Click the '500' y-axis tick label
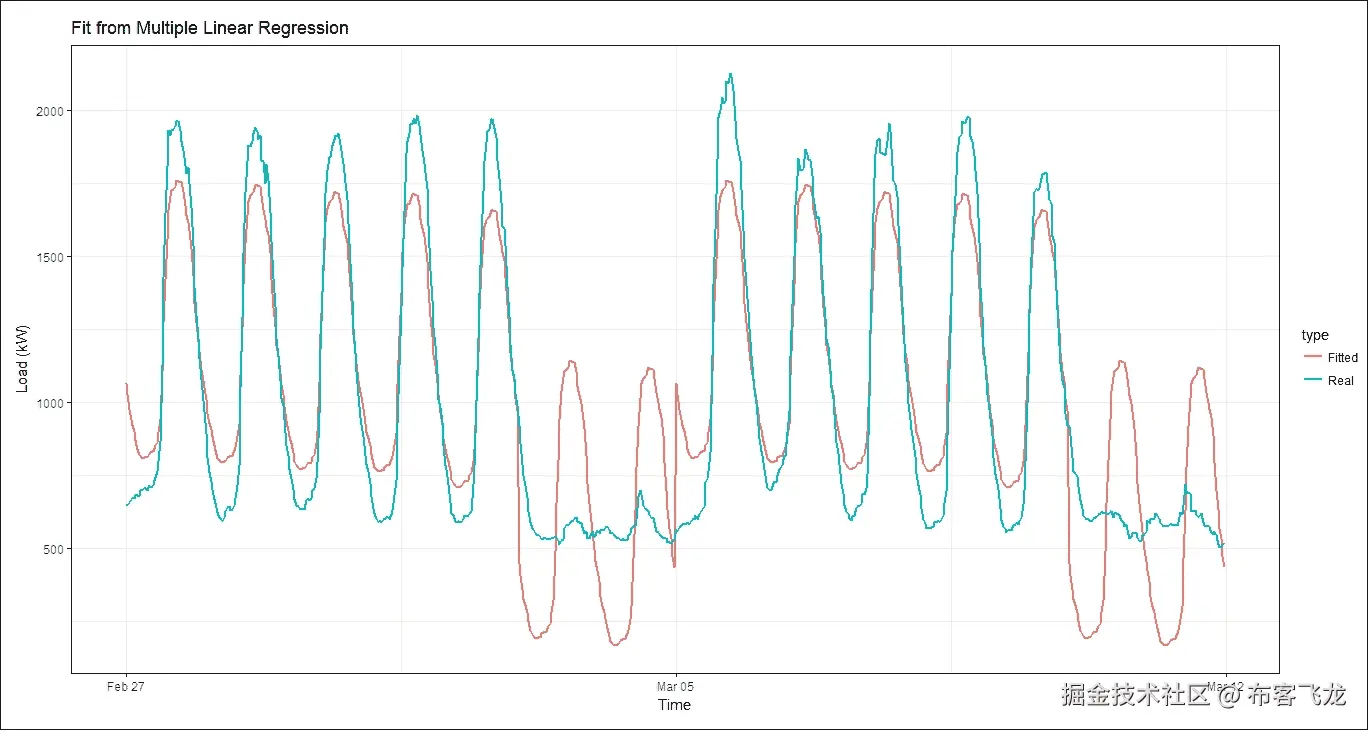Screen dimensions: 1368x730 click(x=55, y=549)
